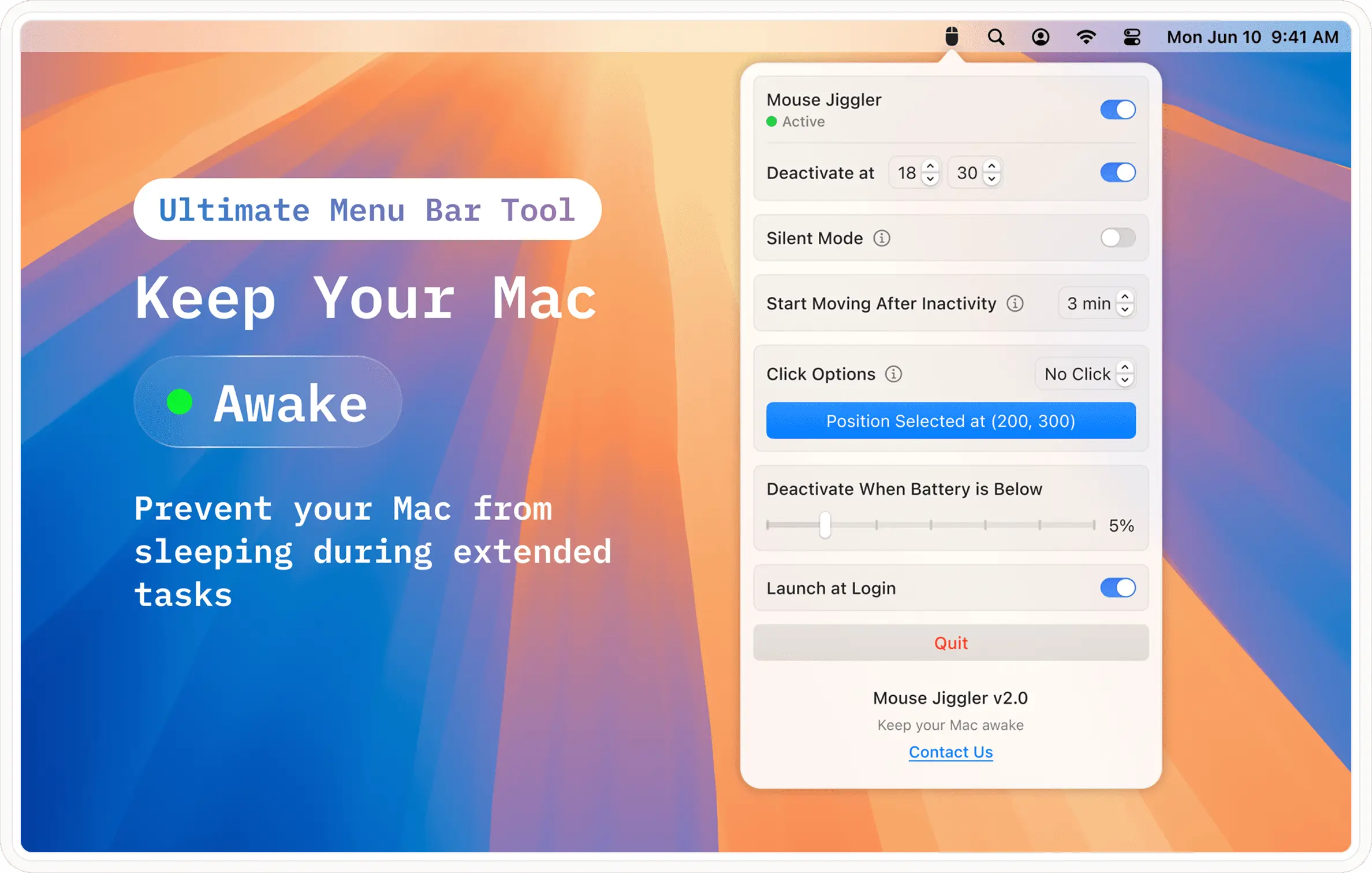1372x873 pixels.
Task: Click the 5% battery value label
Action: pyautogui.click(x=1121, y=525)
